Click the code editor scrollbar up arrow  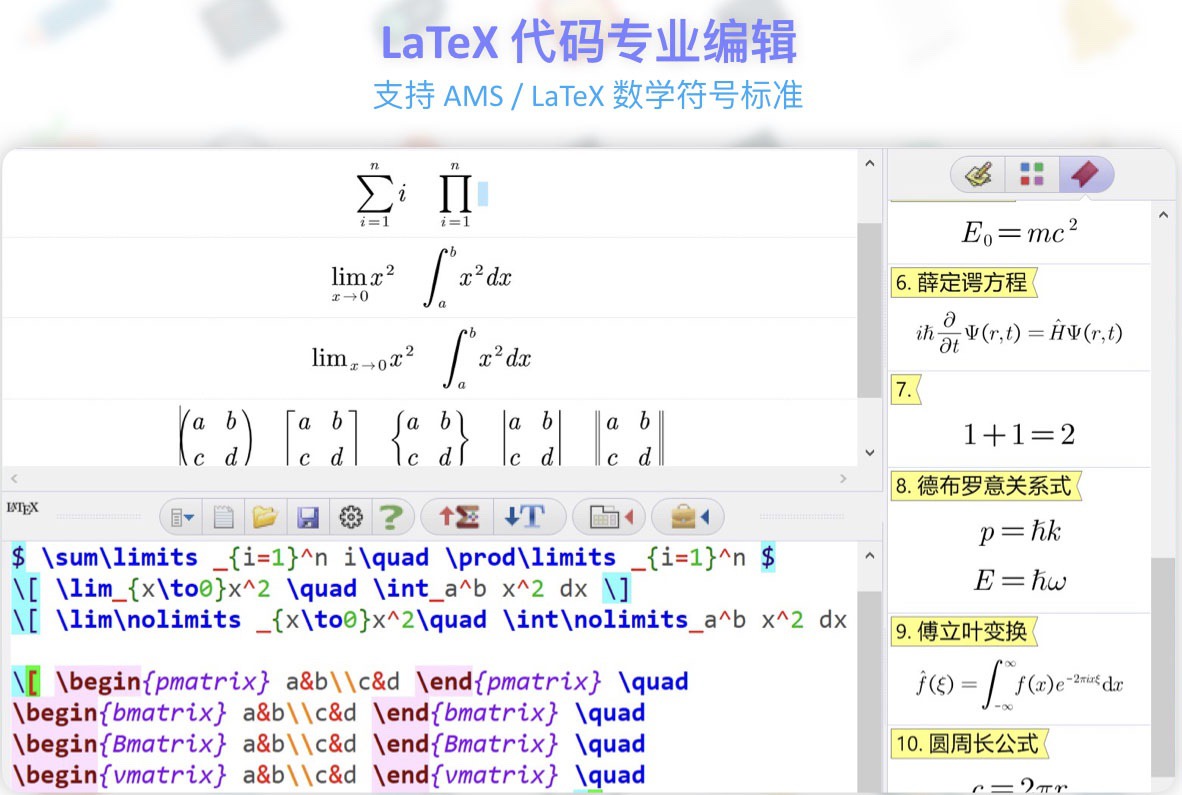[869, 556]
